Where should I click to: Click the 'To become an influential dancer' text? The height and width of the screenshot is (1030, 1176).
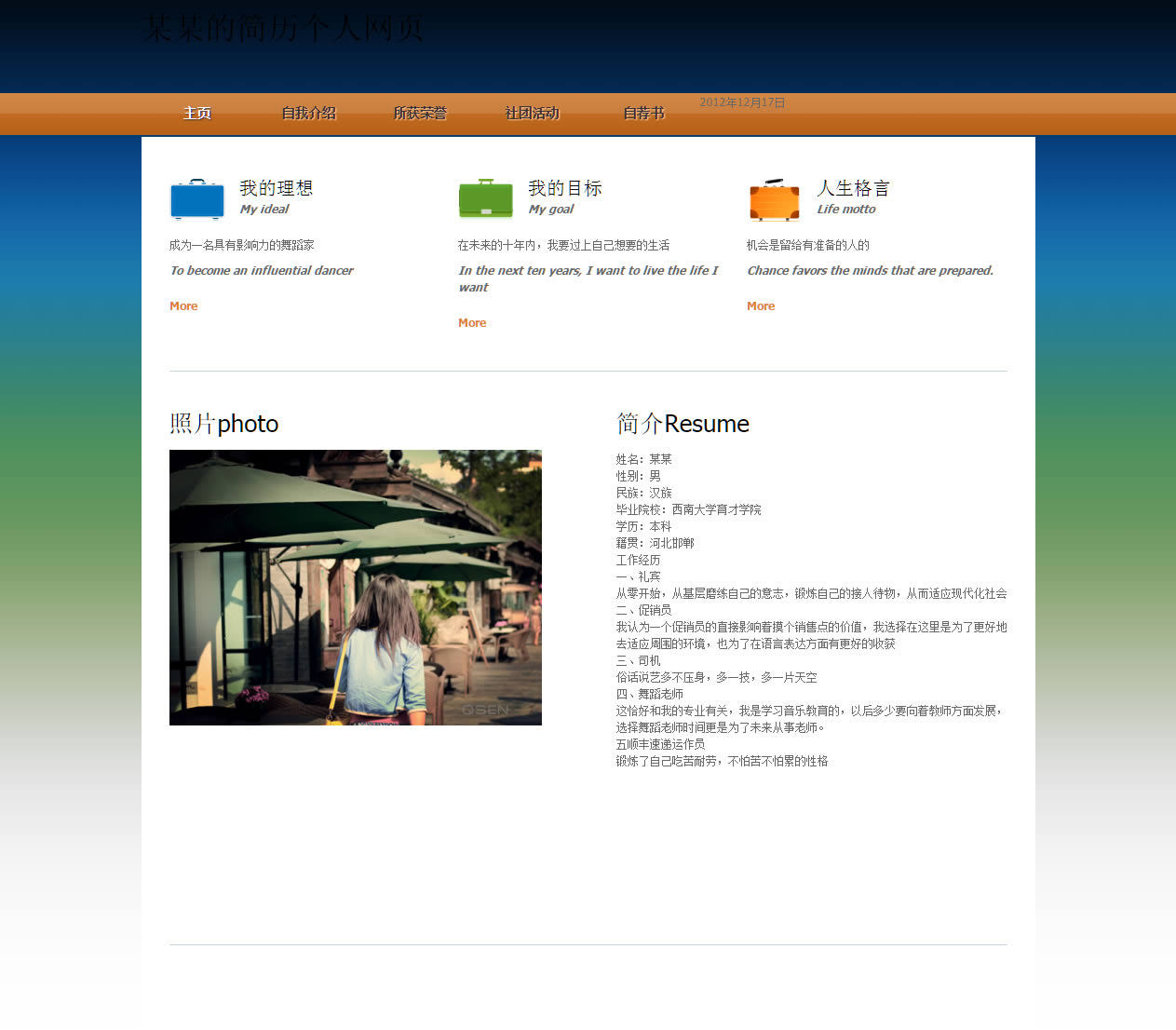click(x=262, y=271)
